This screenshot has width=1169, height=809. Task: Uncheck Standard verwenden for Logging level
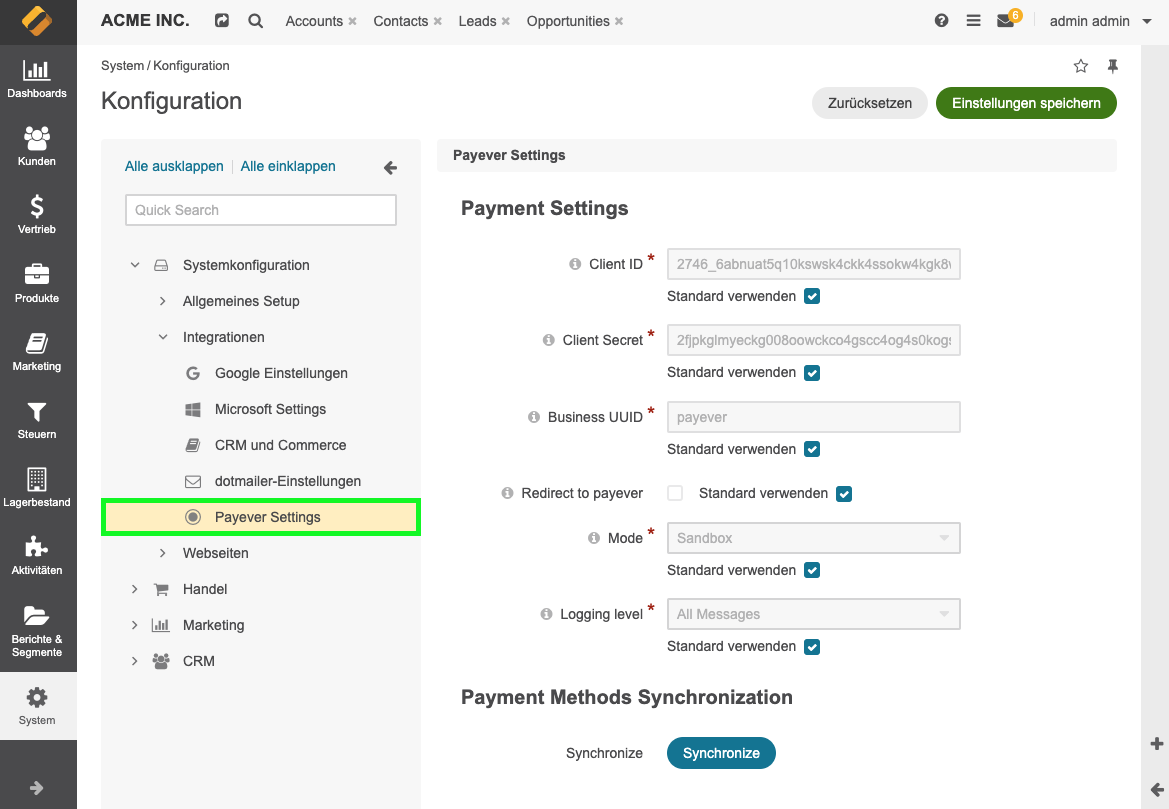pyautogui.click(x=812, y=646)
